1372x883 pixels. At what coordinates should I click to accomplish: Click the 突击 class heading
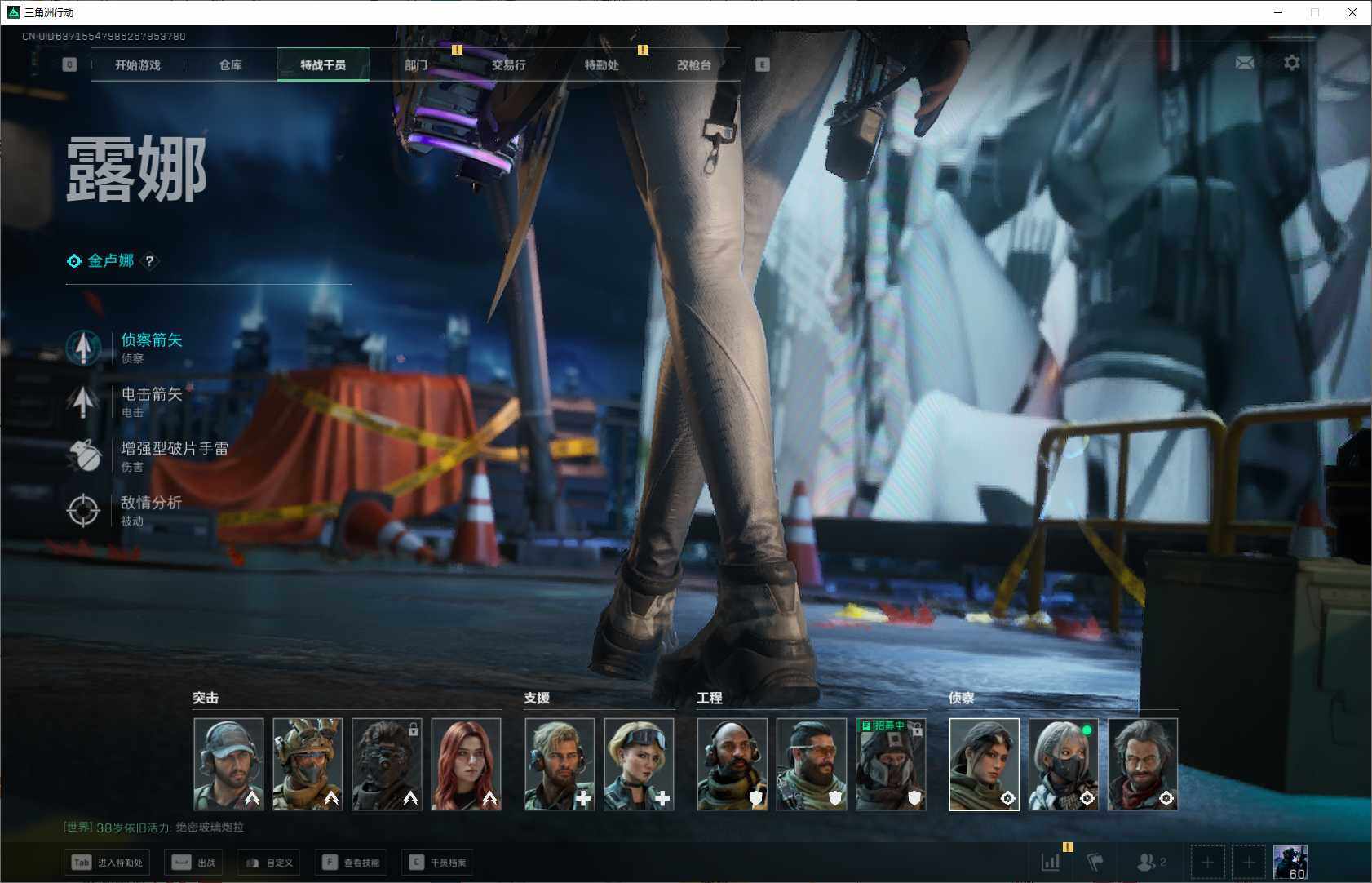point(206,698)
